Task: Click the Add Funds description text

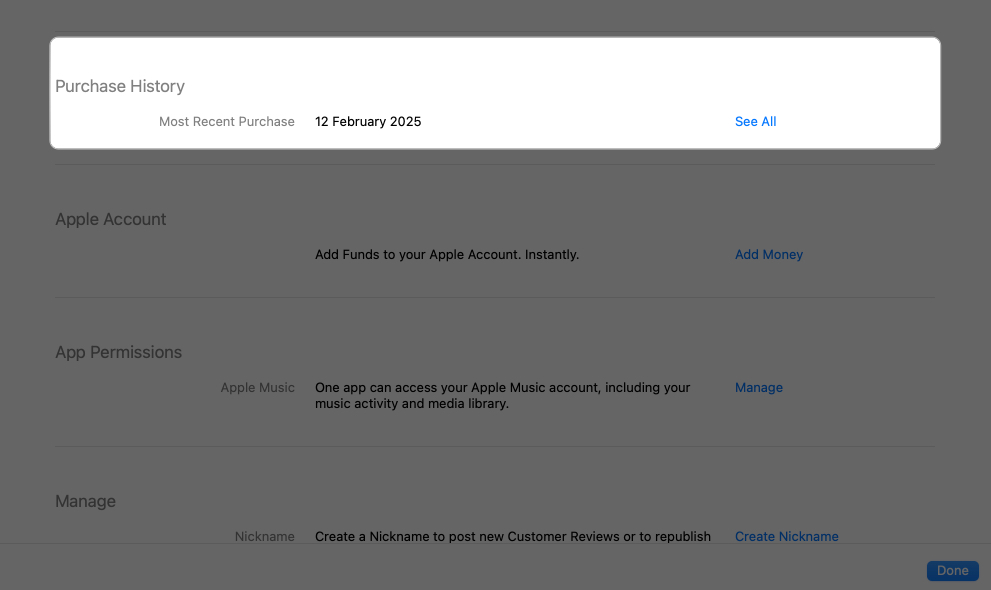Action: click(x=446, y=254)
